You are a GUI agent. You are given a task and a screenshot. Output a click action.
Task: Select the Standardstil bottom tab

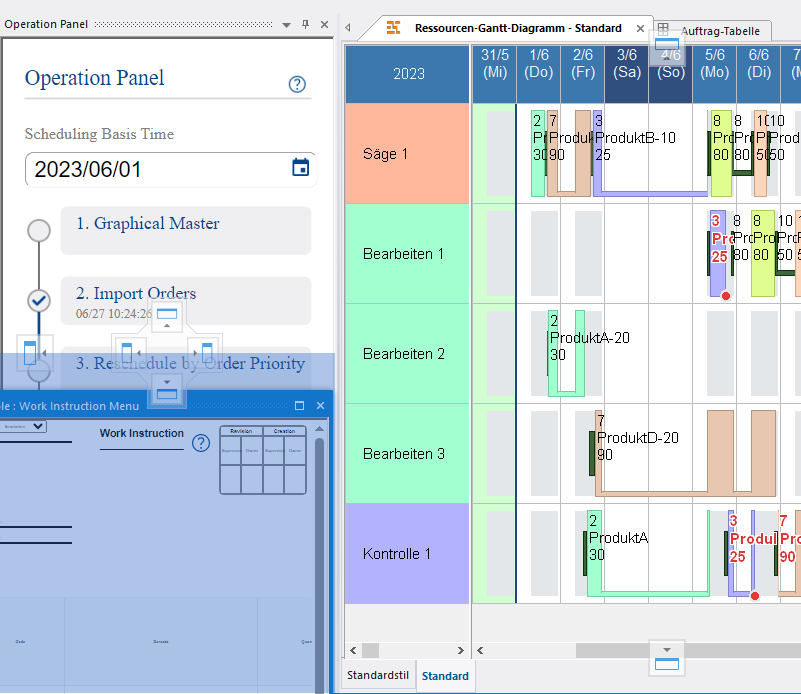point(379,676)
